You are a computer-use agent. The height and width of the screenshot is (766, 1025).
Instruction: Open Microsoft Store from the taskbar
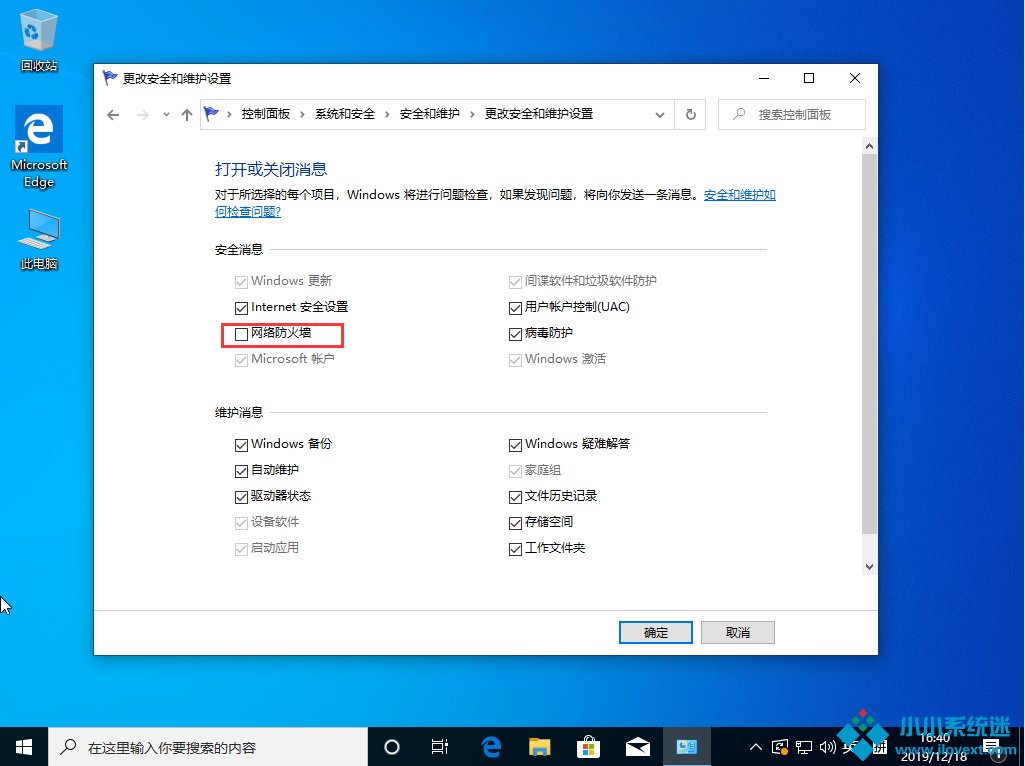pos(588,746)
